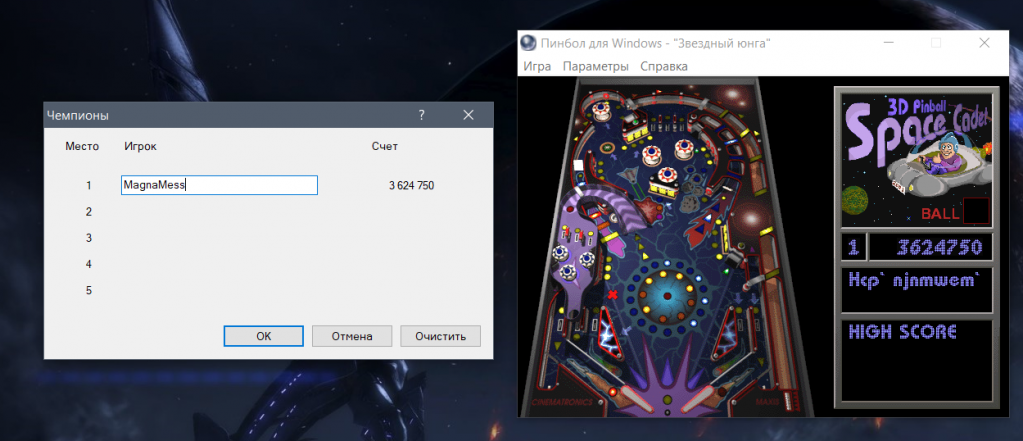Click the 3D Pinball Space Cadet logo image

point(917,160)
